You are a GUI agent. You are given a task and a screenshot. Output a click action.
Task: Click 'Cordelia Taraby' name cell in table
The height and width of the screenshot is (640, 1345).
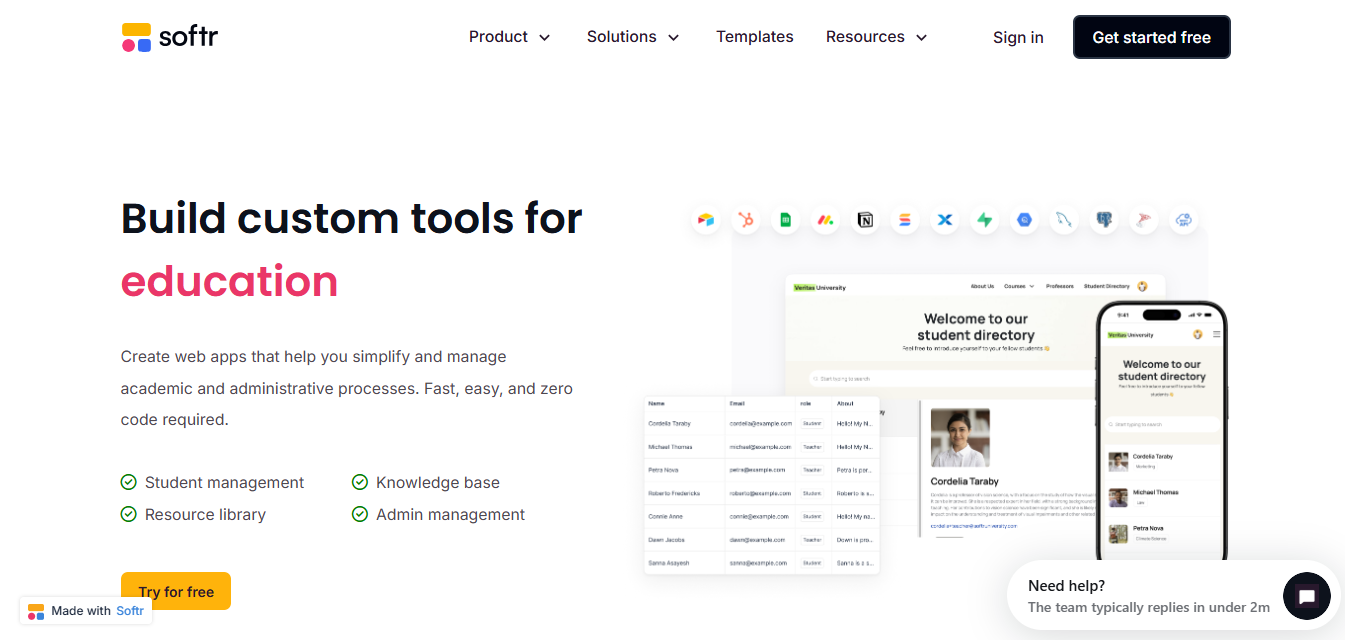coord(670,424)
